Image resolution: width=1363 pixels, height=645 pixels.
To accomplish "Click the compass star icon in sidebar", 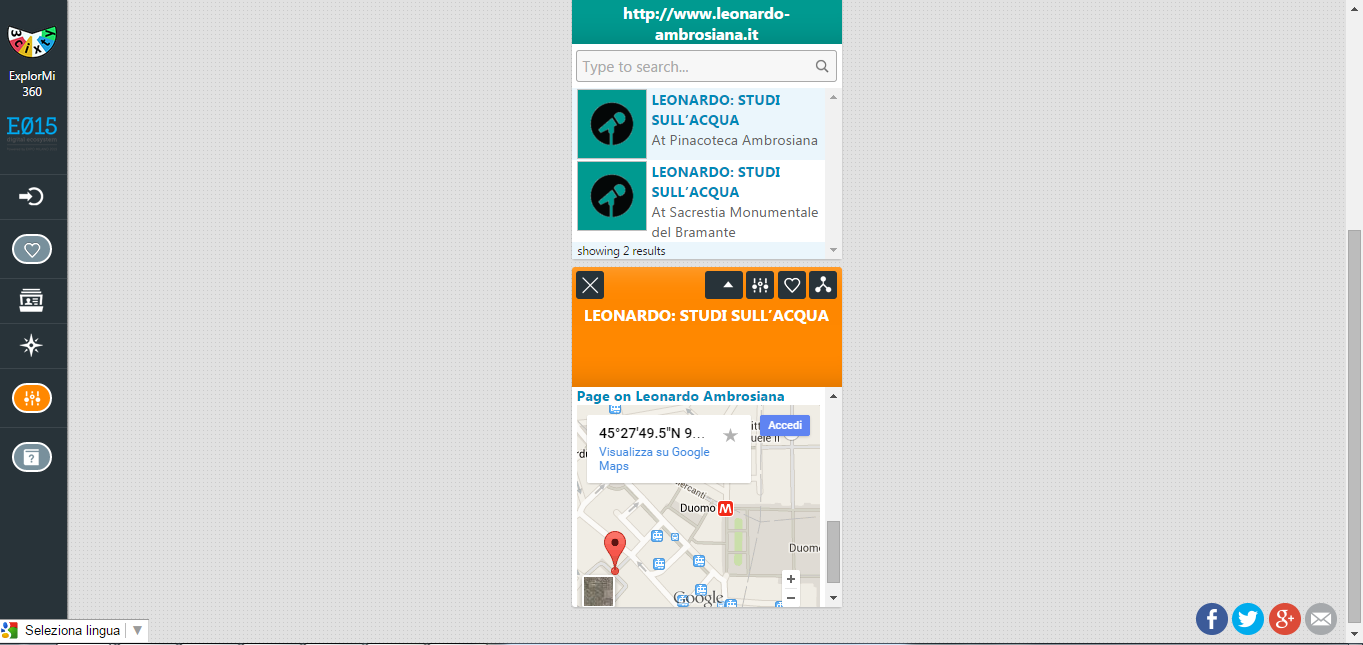I will 32,346.
